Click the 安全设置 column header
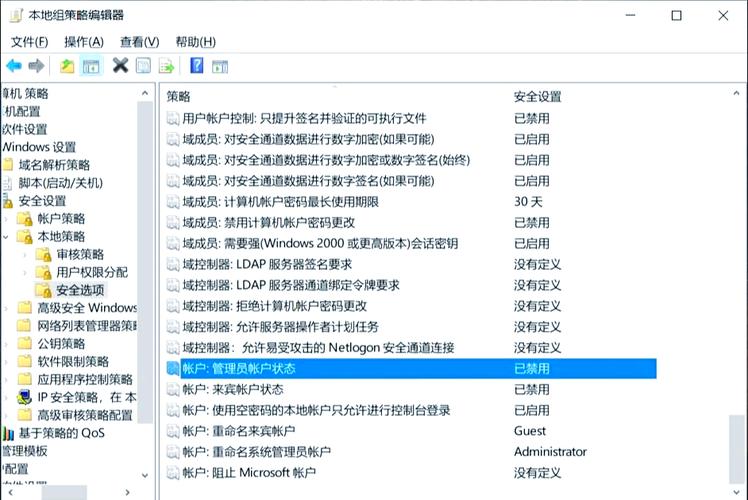 [538, 96]
